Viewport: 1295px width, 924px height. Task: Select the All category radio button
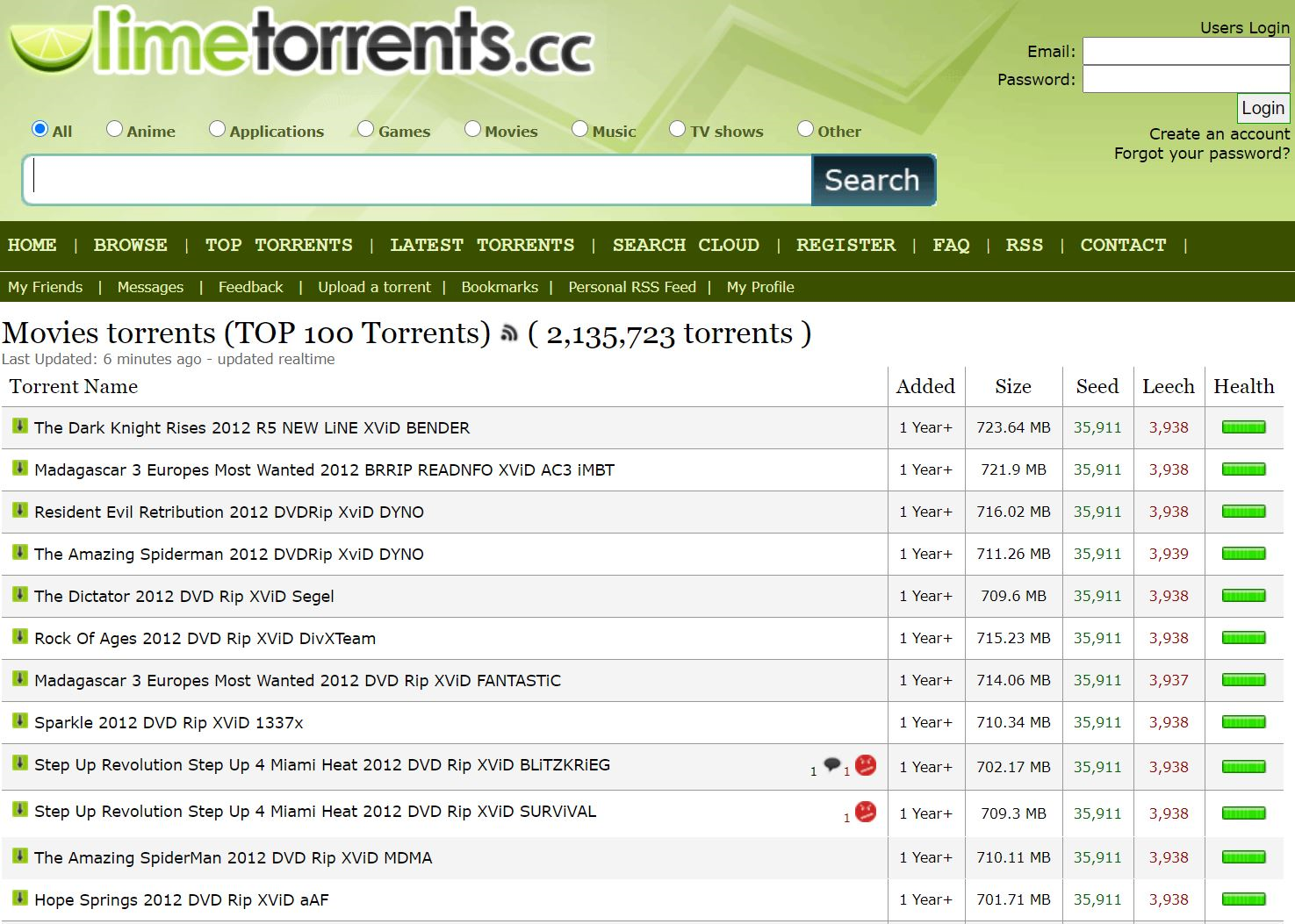[x=40, y=129]
